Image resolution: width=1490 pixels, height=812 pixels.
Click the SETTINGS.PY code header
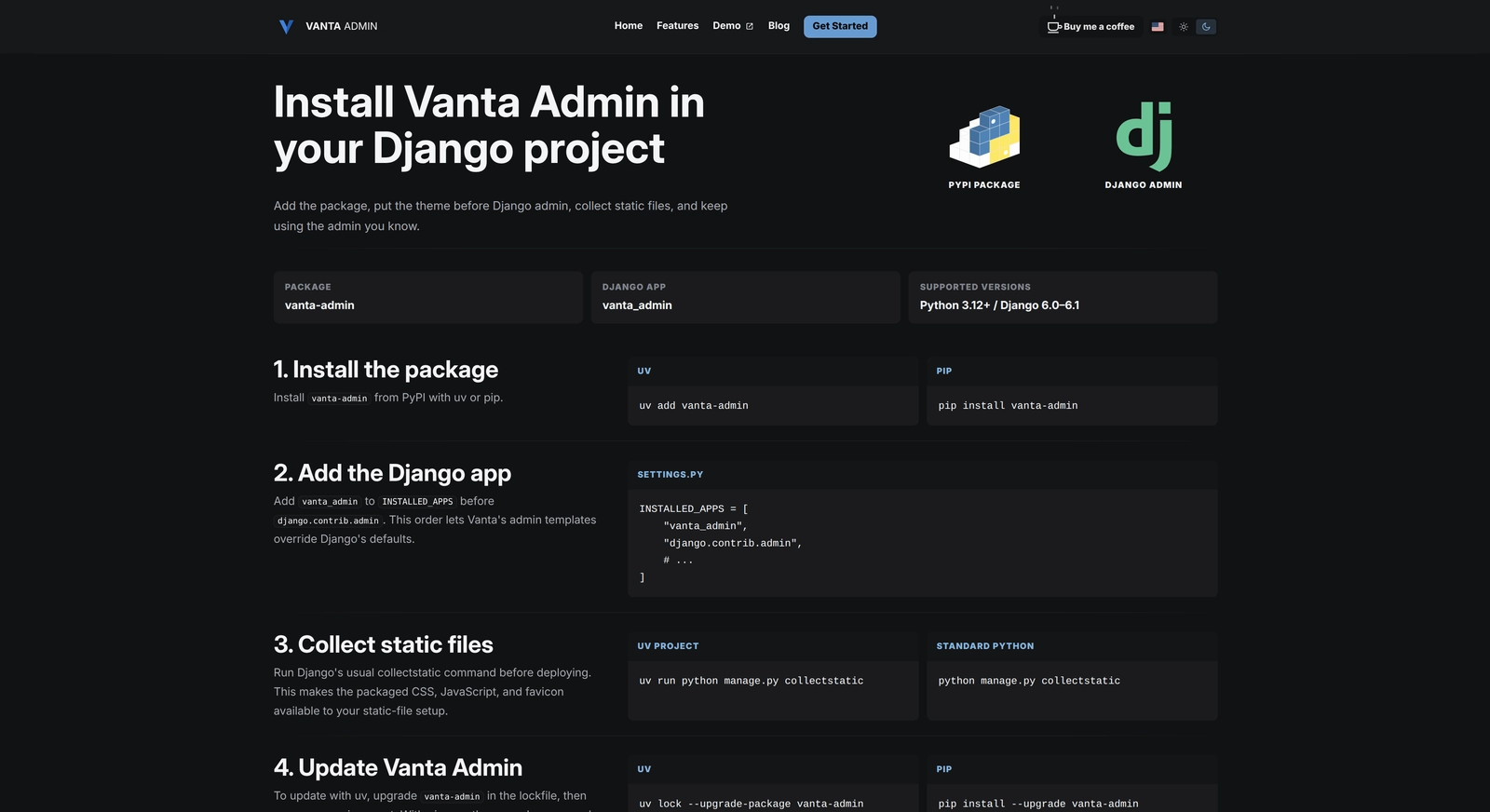[670, 475]
